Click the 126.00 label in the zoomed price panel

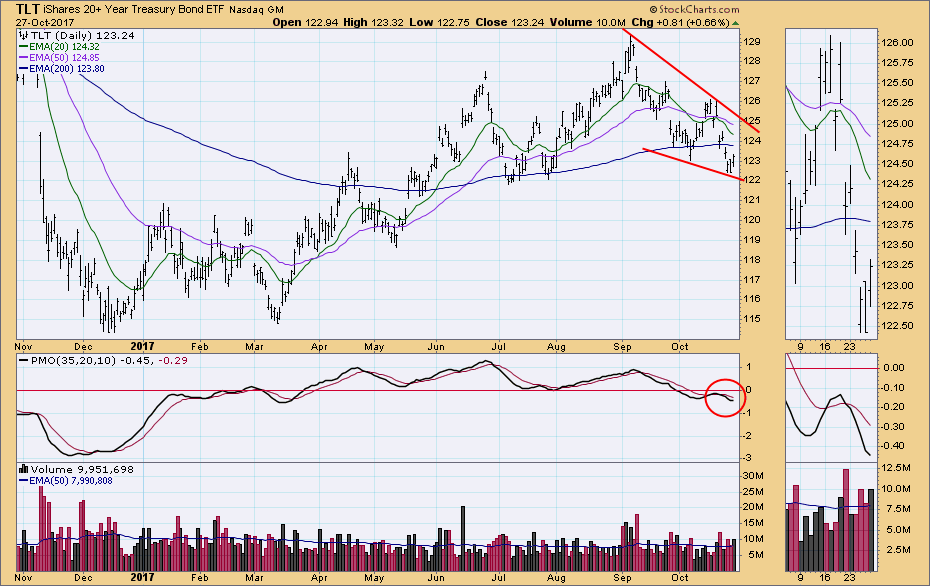click(897, 43)
